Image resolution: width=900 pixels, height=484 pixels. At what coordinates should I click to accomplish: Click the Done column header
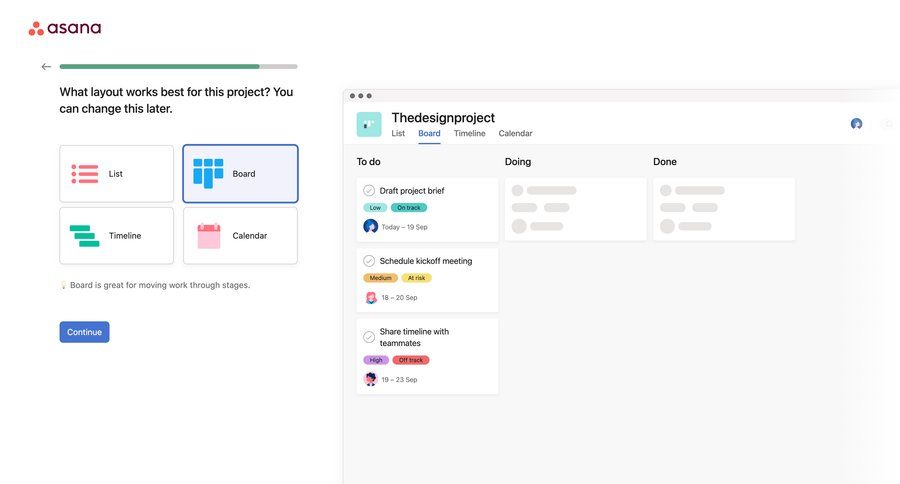[x=665, y=162]
